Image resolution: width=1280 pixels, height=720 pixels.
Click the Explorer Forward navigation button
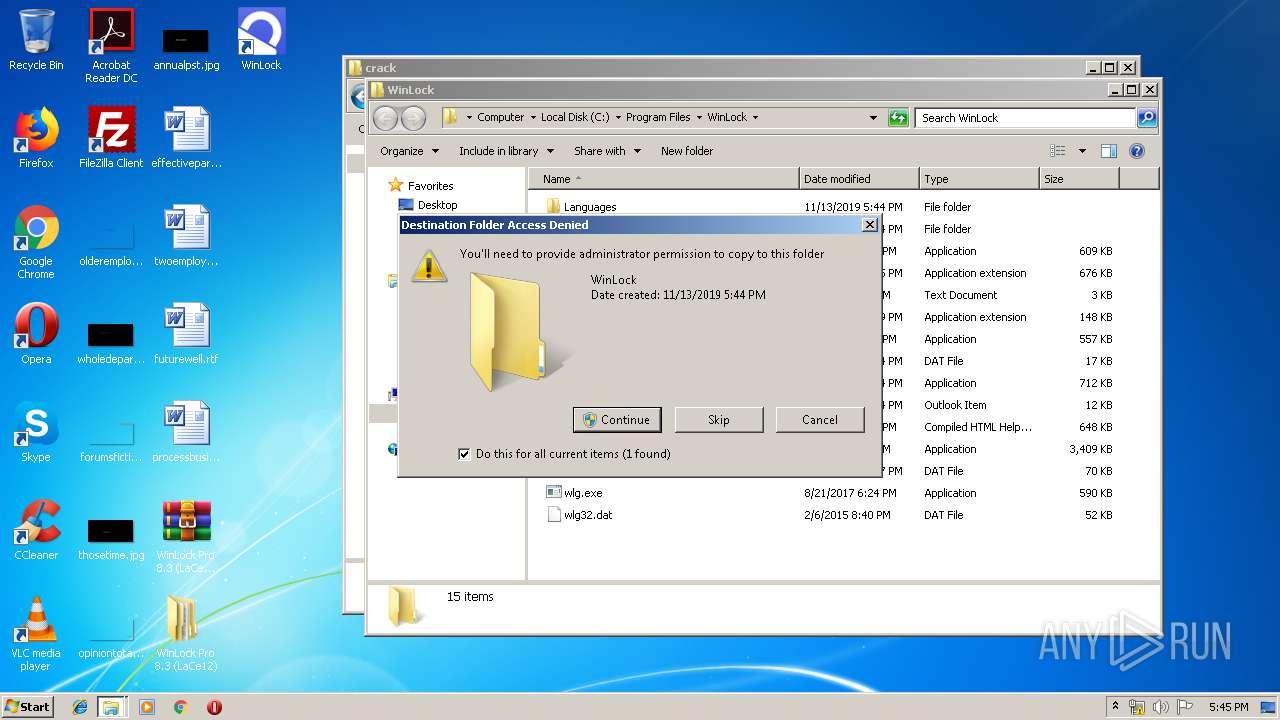click(413, 118)
